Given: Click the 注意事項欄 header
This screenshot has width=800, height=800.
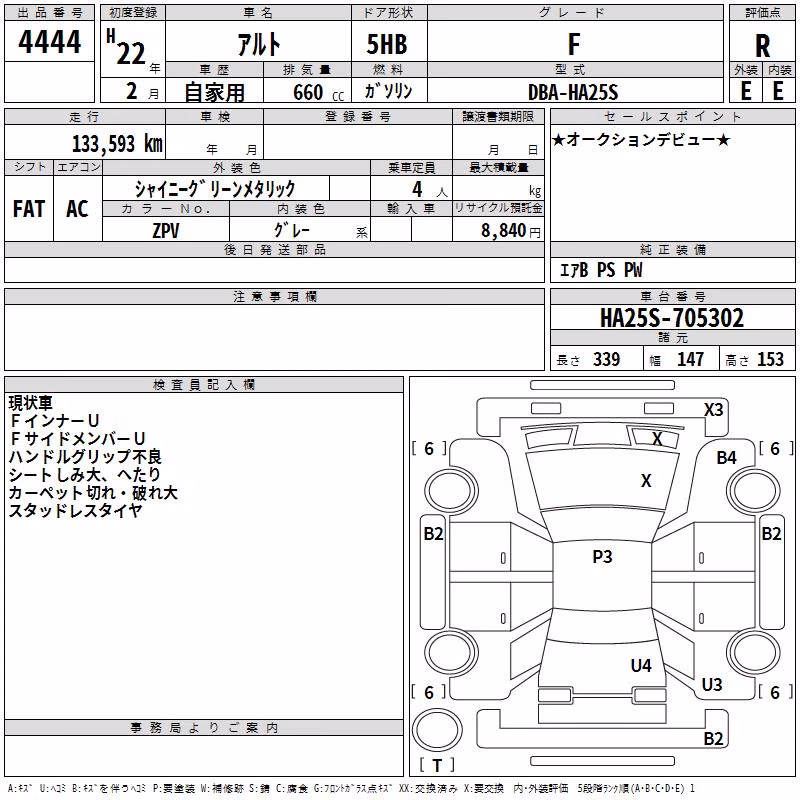Looking at the screenshot, I should 274,296.
